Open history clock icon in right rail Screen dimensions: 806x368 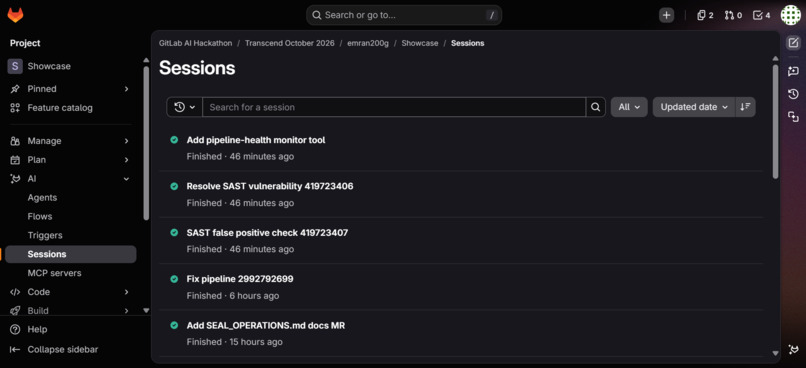point(793,94)
